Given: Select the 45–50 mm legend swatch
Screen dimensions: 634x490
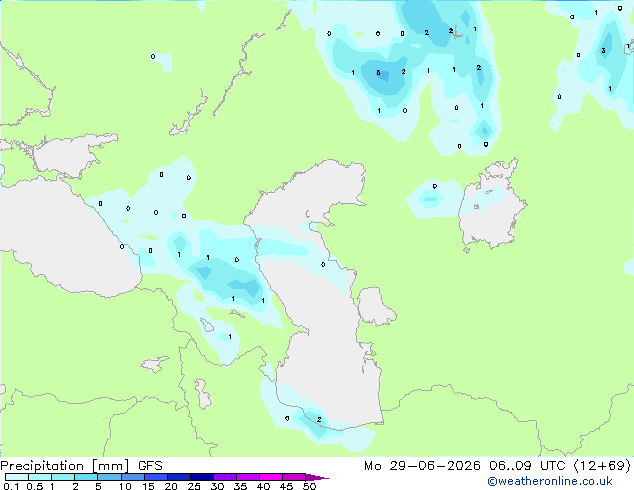Looking at the screenshot, I should click(x=294, y=477).
